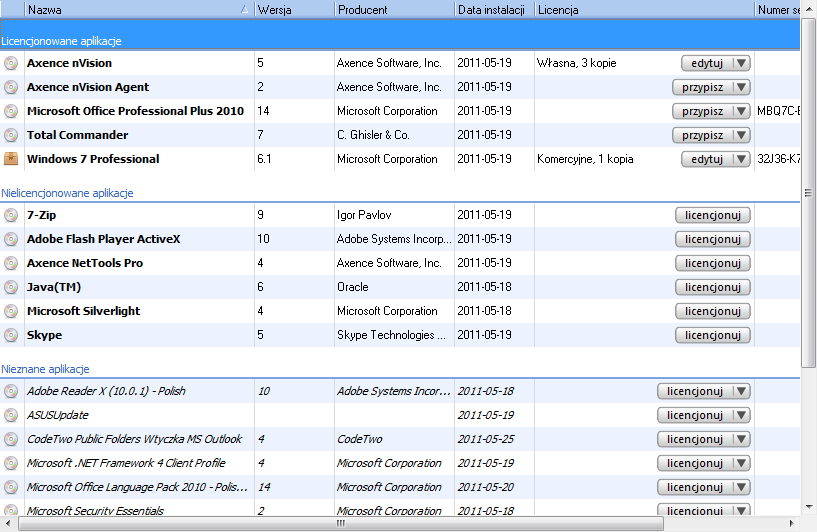817x532 pixels.
Task: Expand the licencjonuj dropdown arrow for ASUSUpdate
Action: [741, 415]
